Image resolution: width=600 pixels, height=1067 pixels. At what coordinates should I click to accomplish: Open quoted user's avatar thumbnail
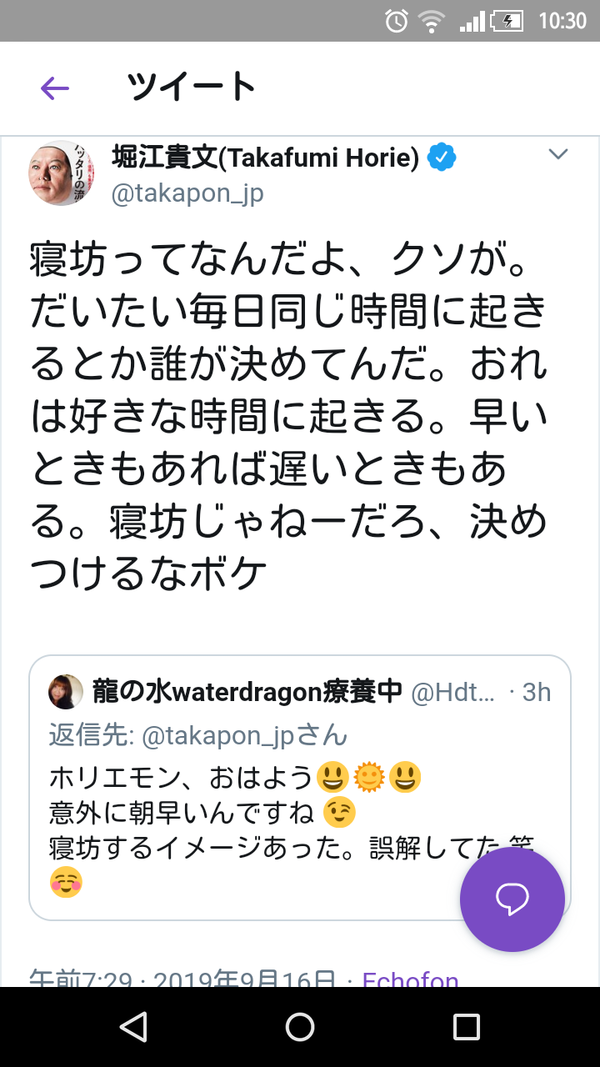coord(65,692)
